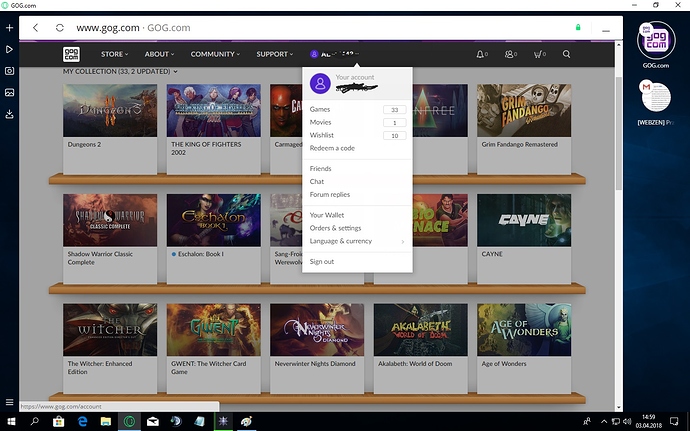Open the shopping cart icon
This screenshot has width=690, height=431.
click(540, 54)
